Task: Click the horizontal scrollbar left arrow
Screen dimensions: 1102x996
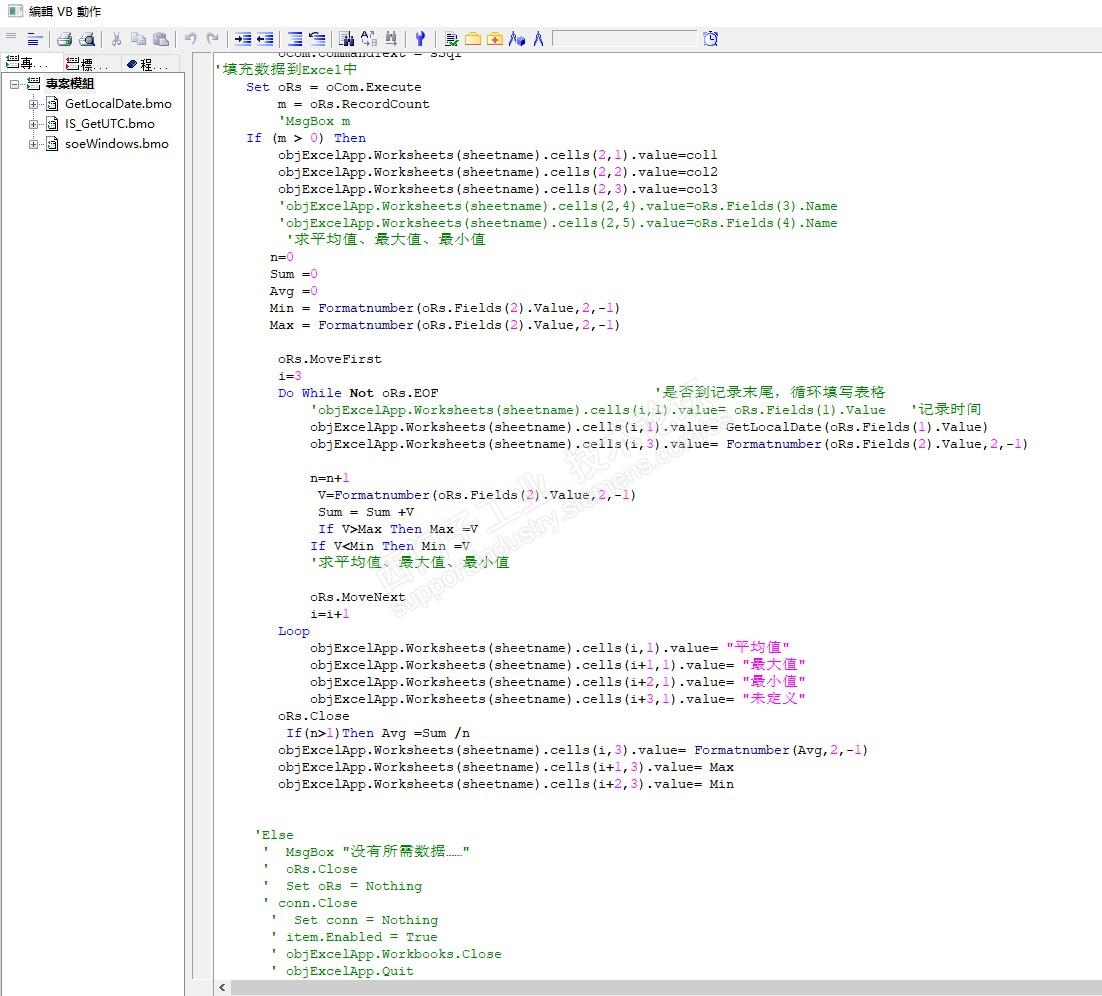Action: (221, 988)
